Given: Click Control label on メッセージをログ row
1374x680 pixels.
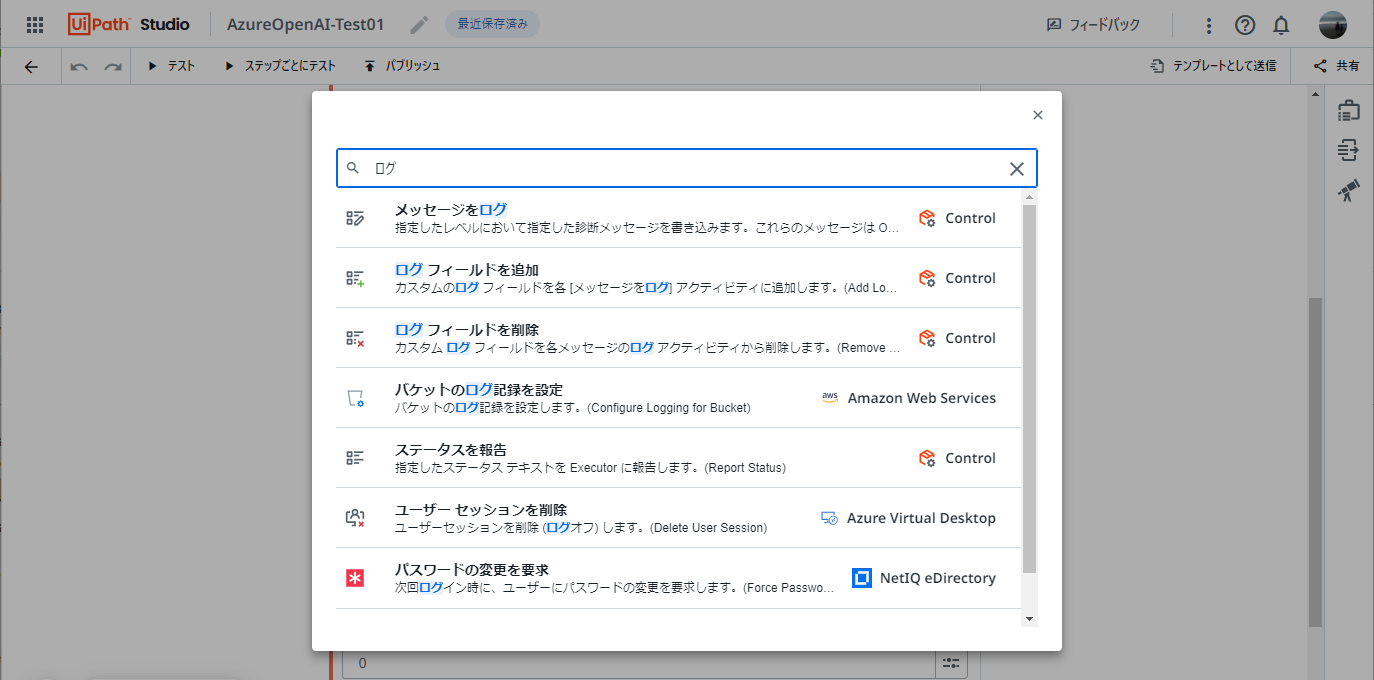Looking at the screenshot, I should (970, 218).
